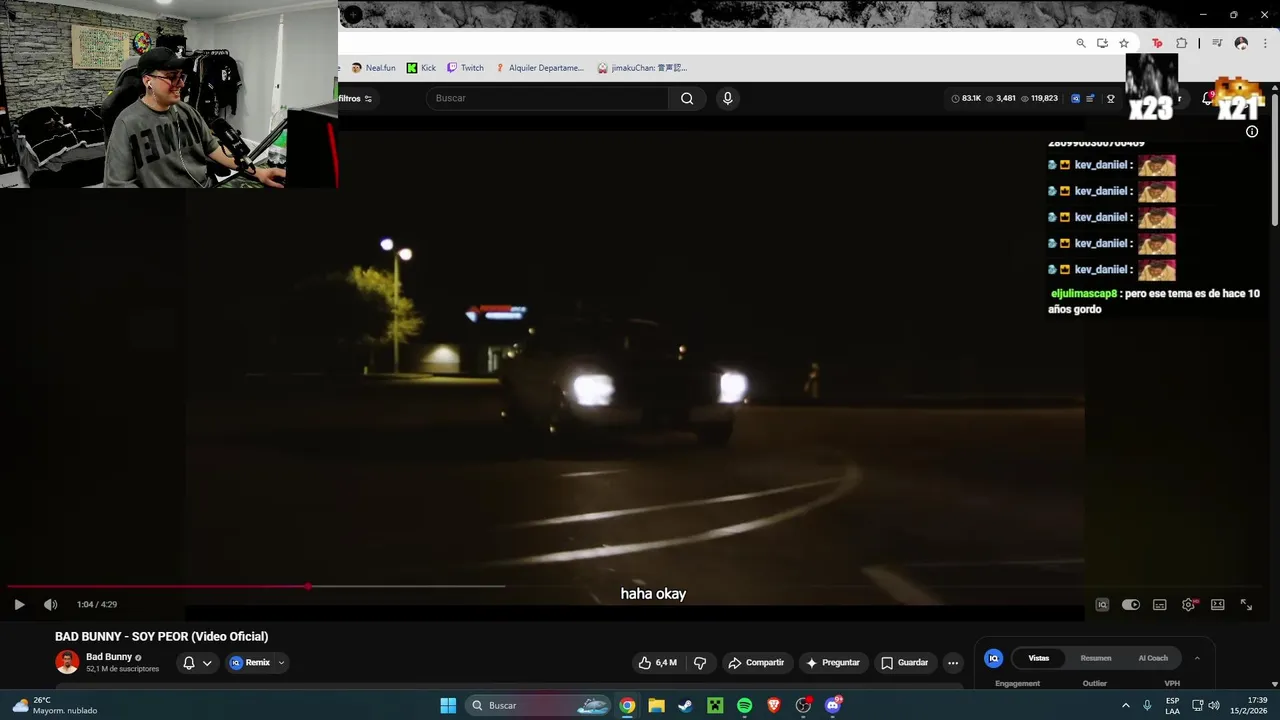1280x720 pixels.
Task: Open the Windows Start menu
Action: [448, 705]
